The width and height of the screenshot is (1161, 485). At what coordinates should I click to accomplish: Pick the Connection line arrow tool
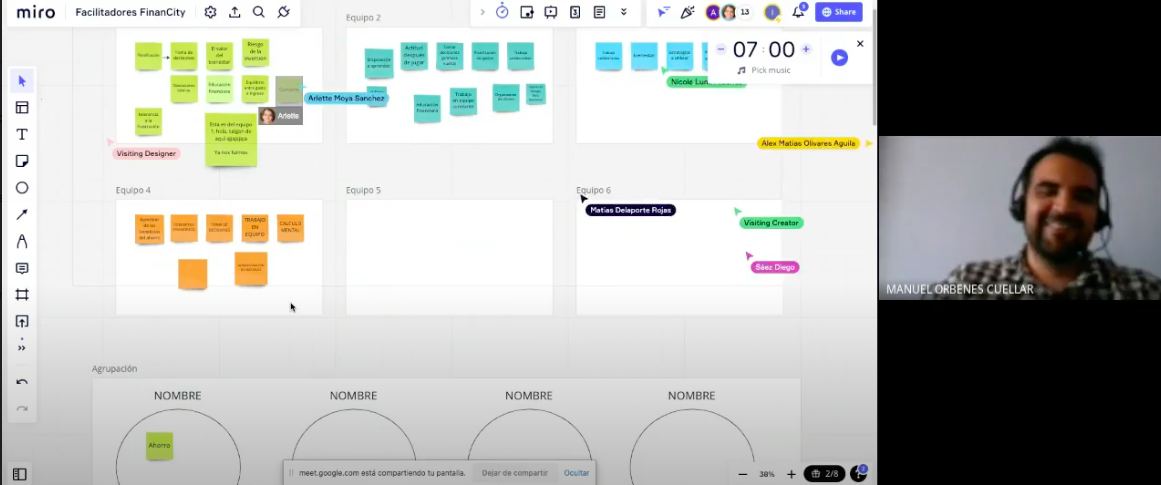[x=22, y=215]
